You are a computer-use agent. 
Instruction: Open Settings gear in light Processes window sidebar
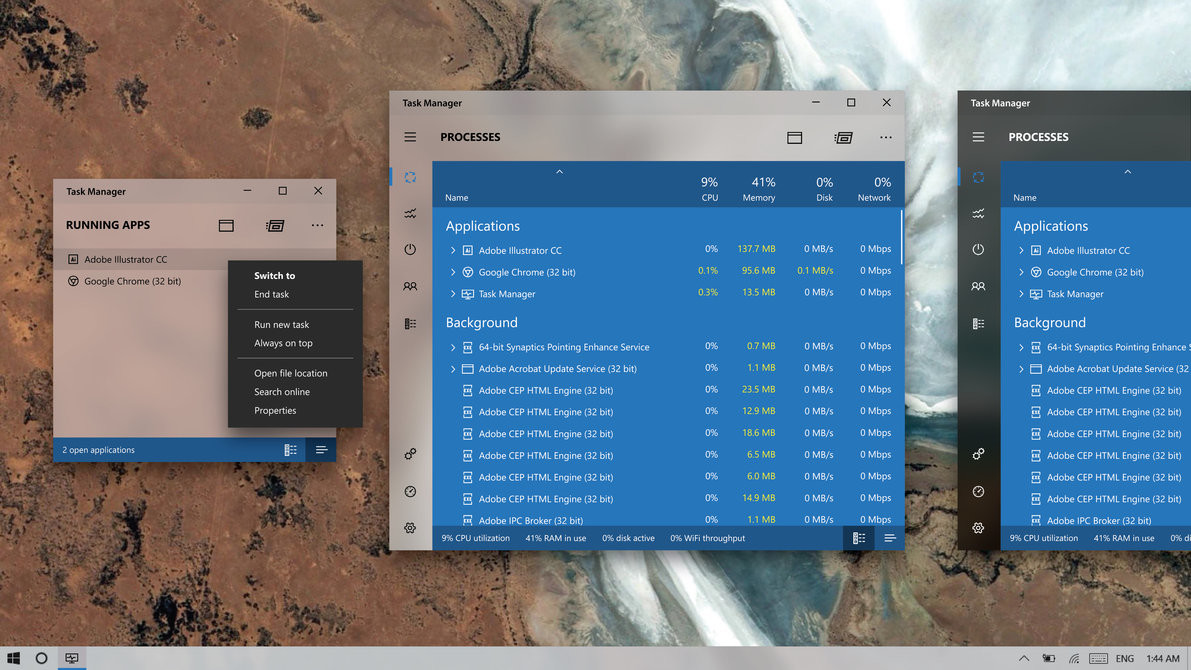click(410, 528)
